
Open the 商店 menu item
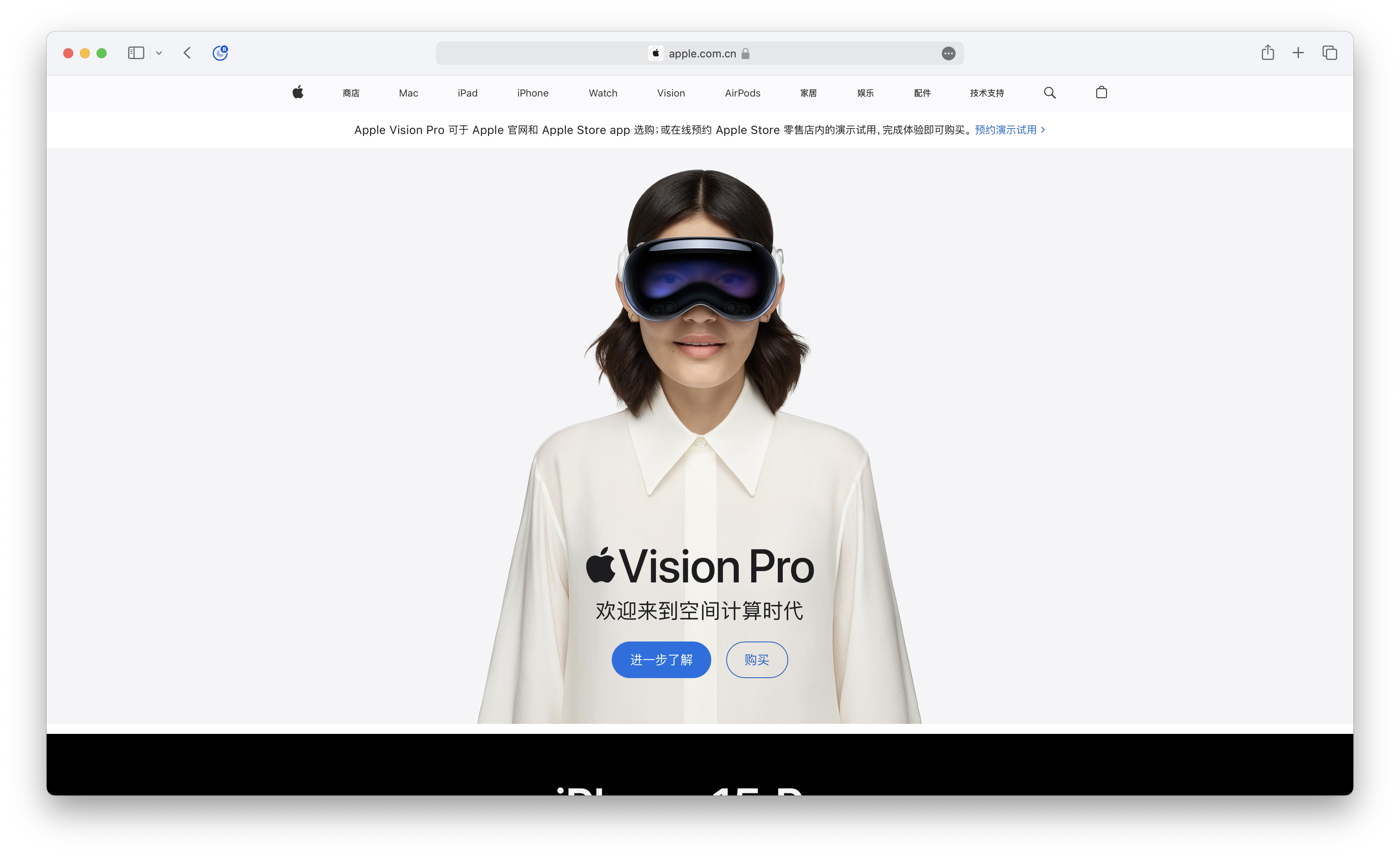(351, 93)
